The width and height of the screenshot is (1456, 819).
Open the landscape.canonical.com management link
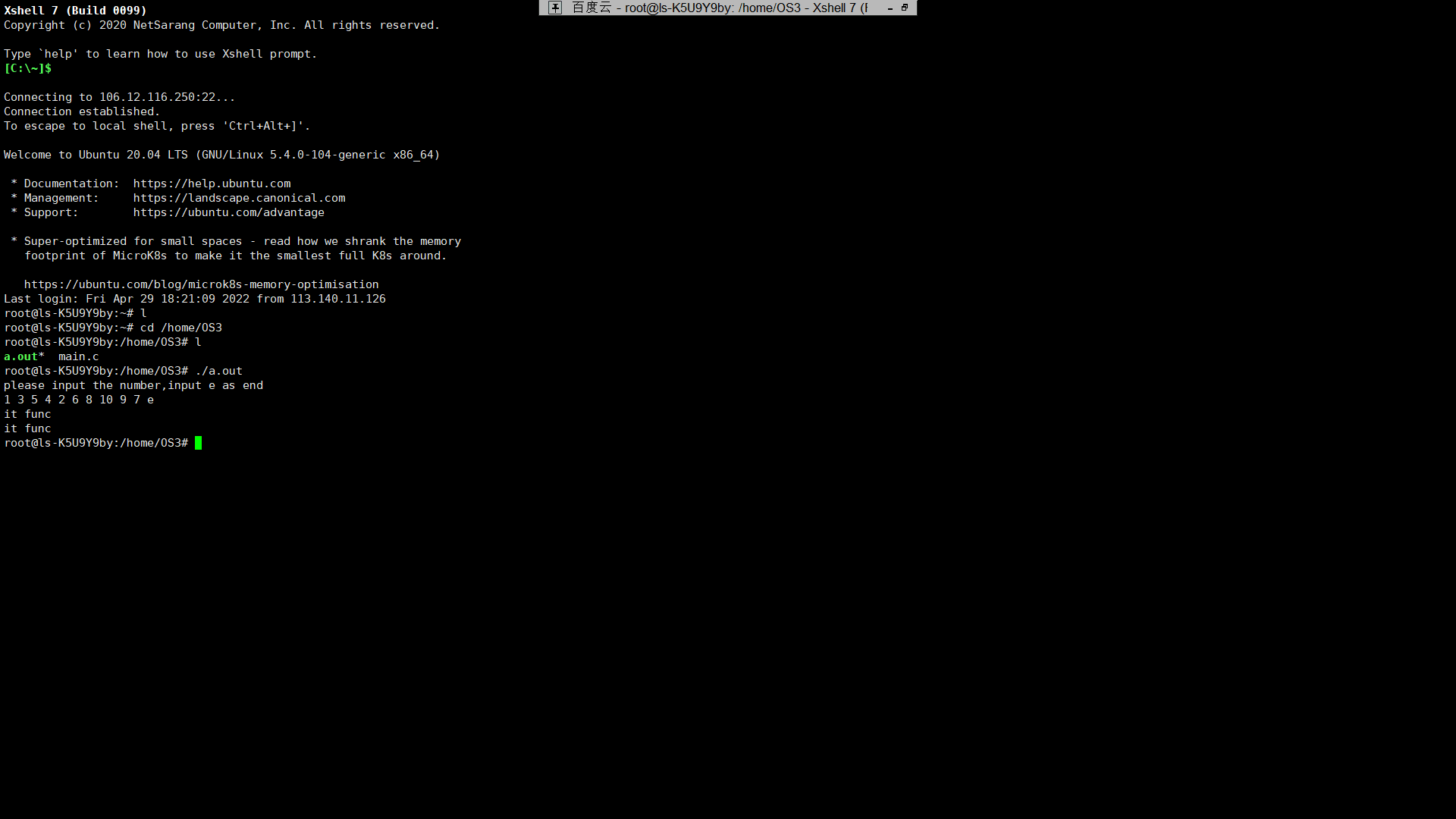coord(239,198)
